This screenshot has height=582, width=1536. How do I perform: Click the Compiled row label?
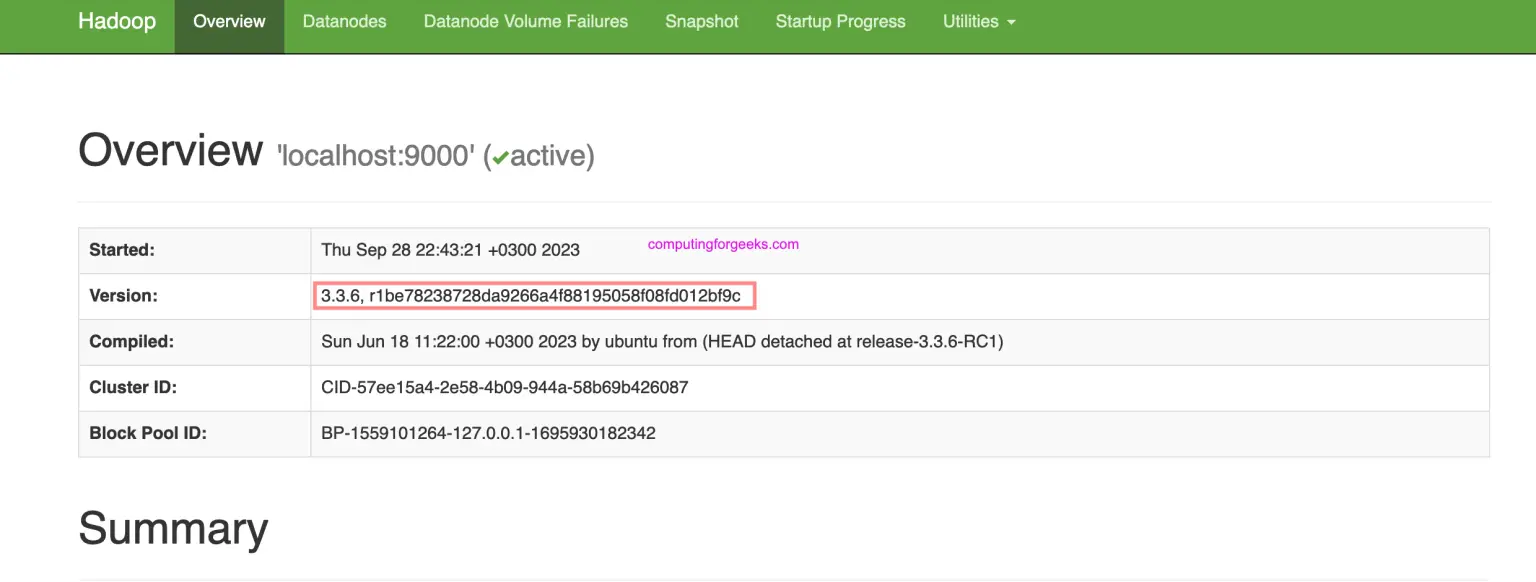(x=131, y=341)
